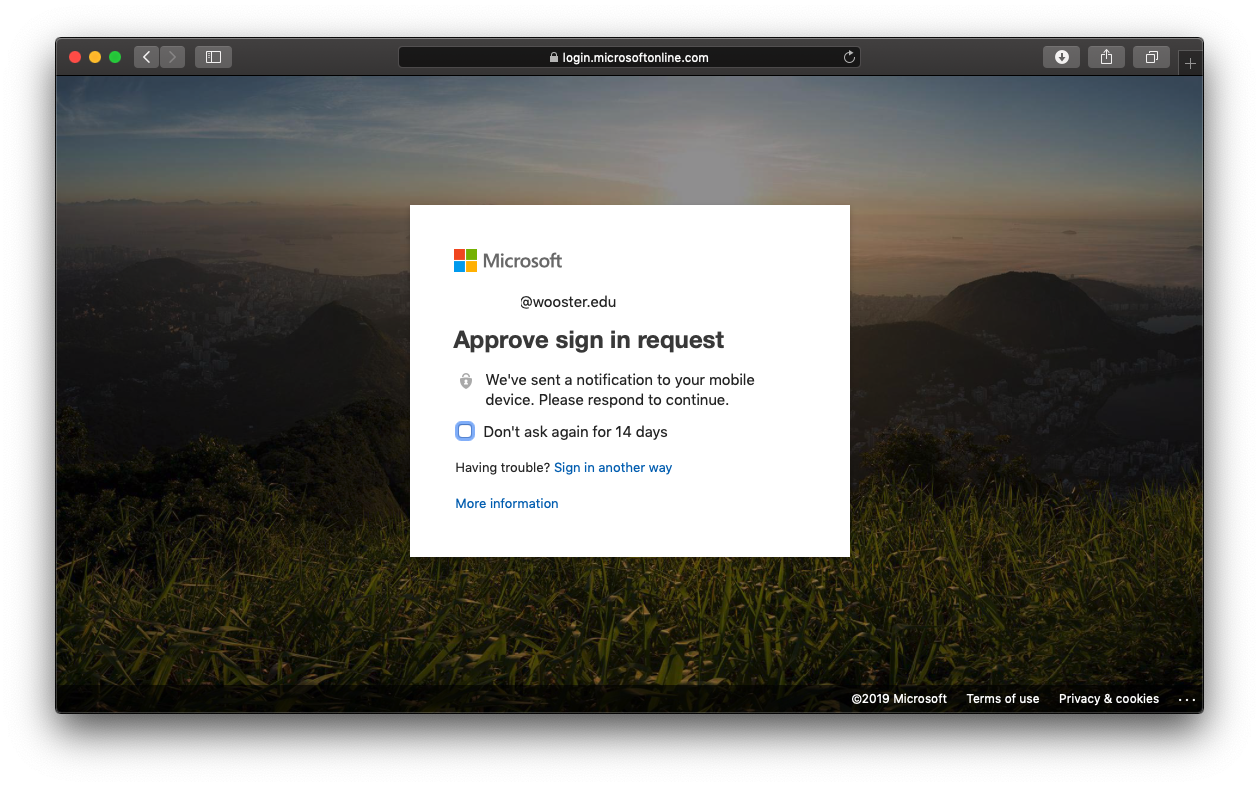Click the back navigation chevron
Image resolution: width=1259 pixels, height=787 pixels.
tap(146, 57)
